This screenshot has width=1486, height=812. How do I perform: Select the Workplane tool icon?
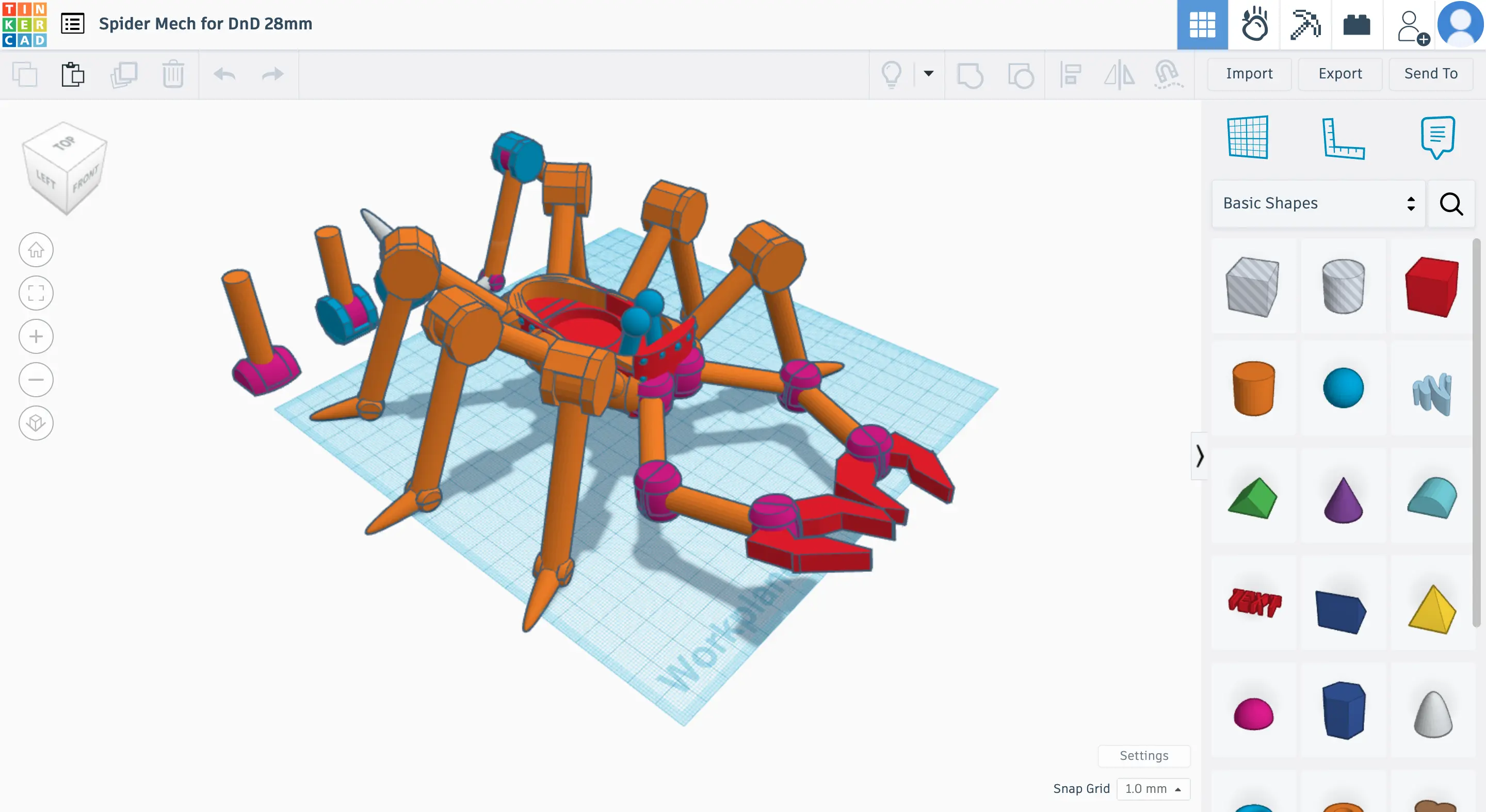pyautogui.click(x=1248, y=137)
